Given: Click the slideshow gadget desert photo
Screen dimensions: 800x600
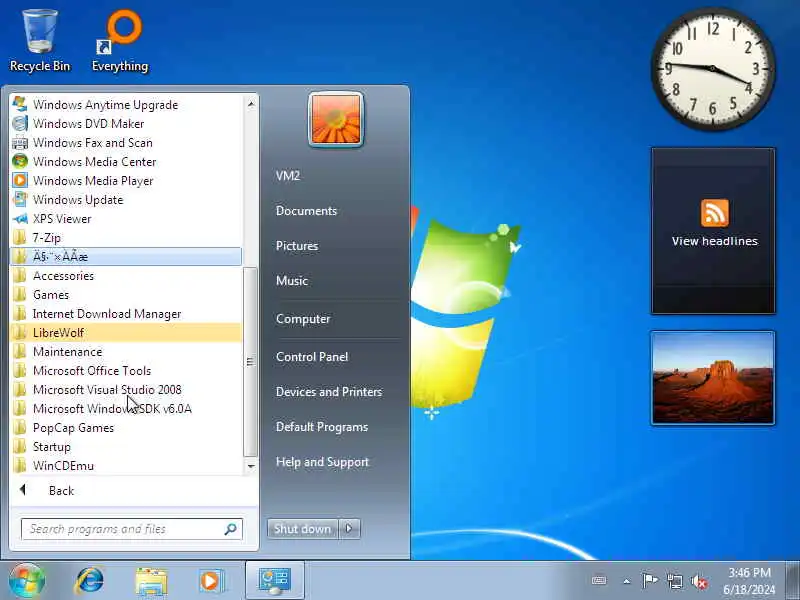Looking at the screenshot, I should (713, 378).
